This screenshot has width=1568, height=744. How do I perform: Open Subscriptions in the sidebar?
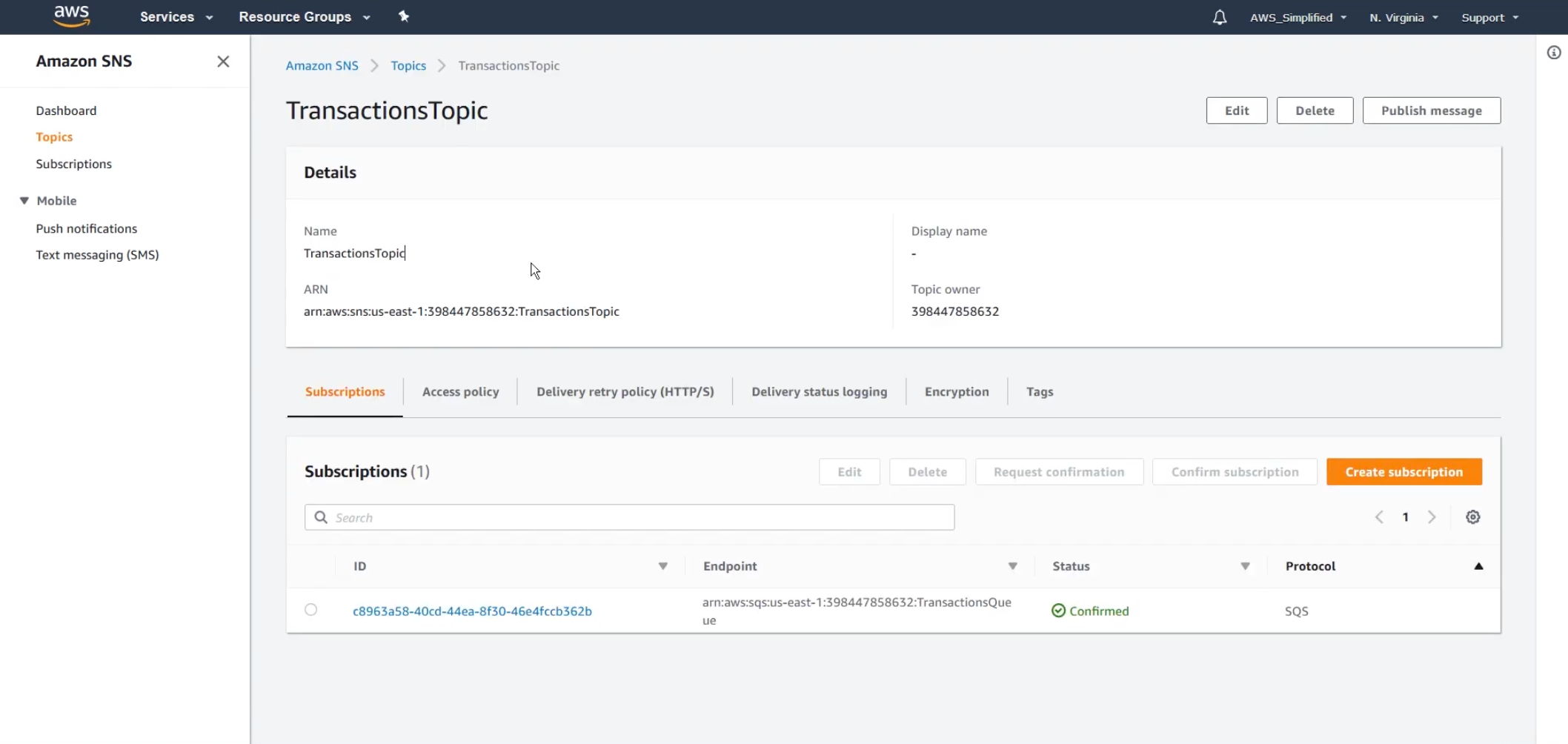[x=73, y=164]
